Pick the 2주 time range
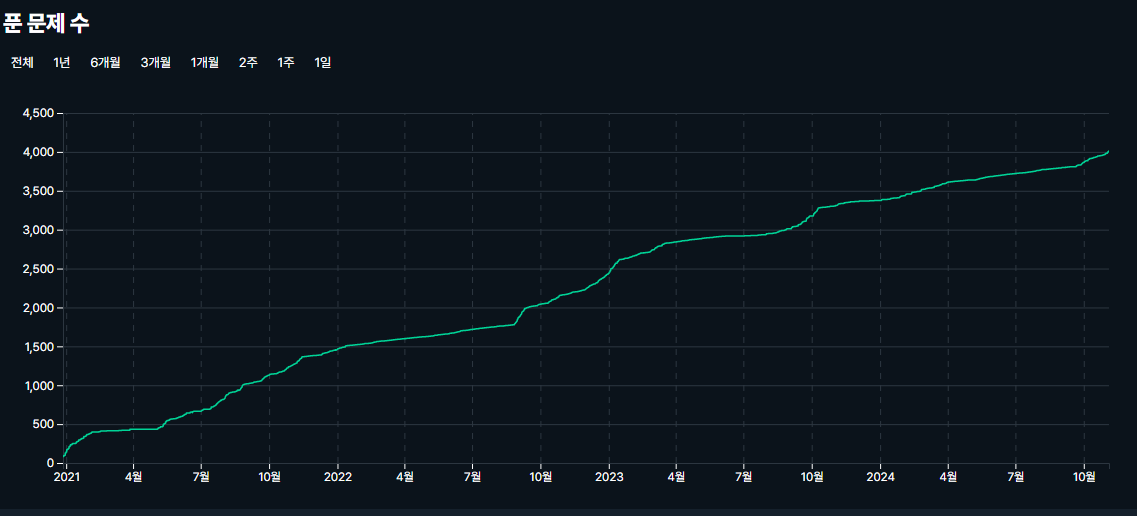Viewport: 1137px width, 516px height. pos(248,62)
